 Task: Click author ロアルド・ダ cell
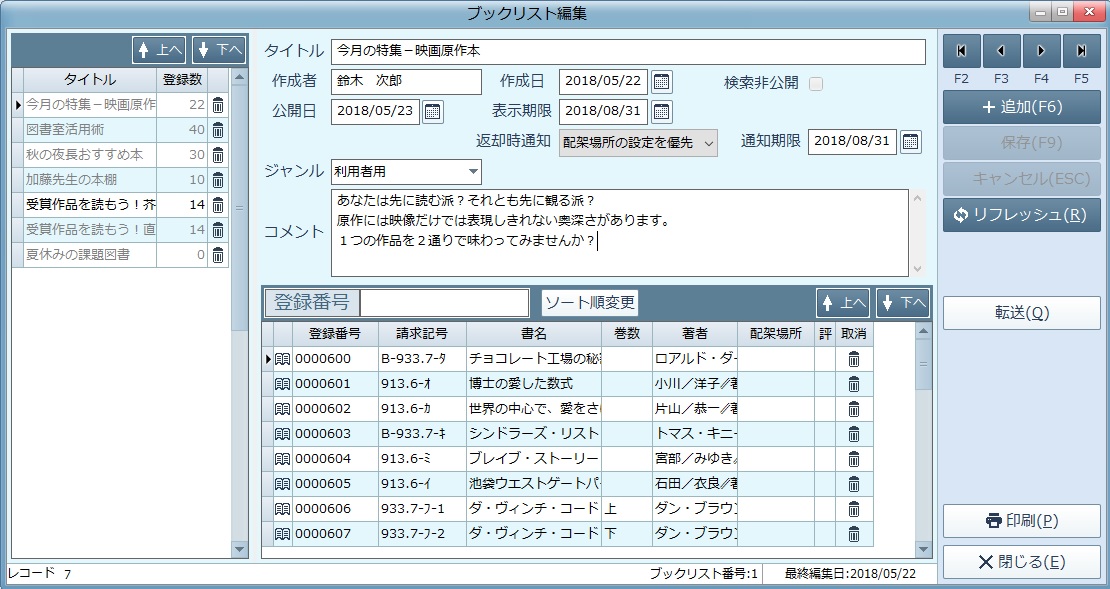(694, 359)
